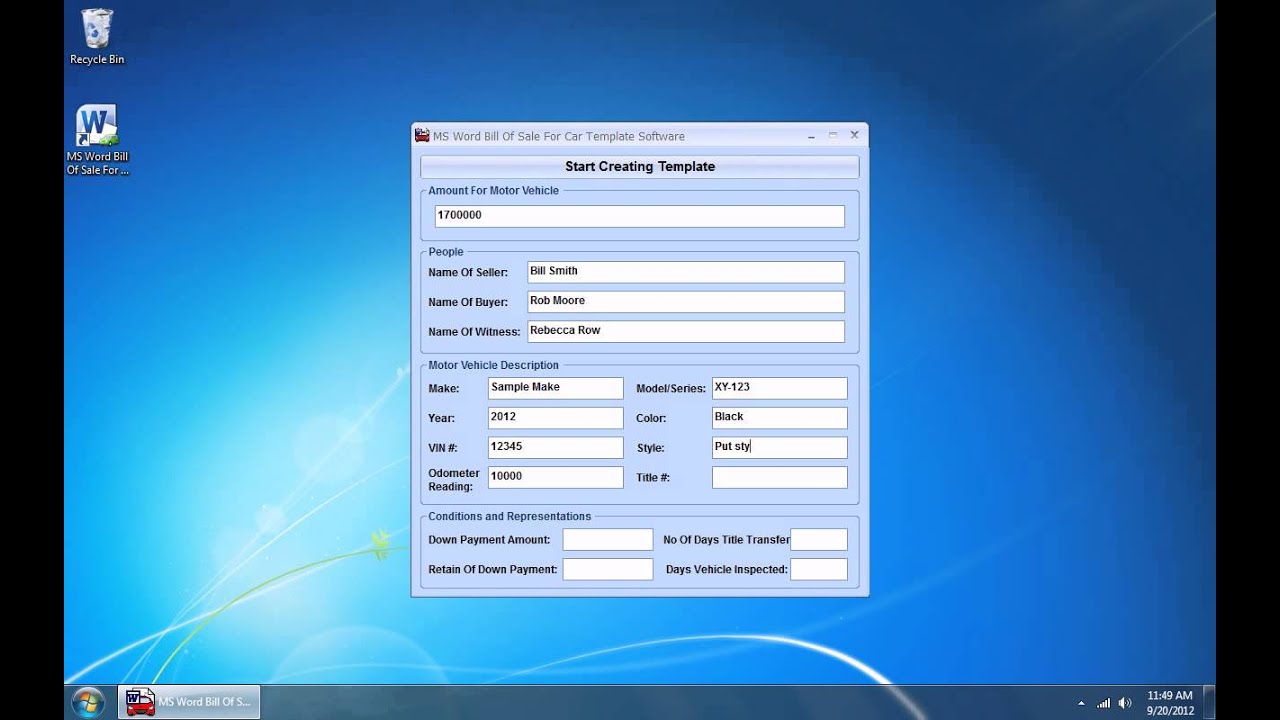1280x720 pixels.
Task: Click the Year input field
Action: pyautogui.click(x=556, y=418)
